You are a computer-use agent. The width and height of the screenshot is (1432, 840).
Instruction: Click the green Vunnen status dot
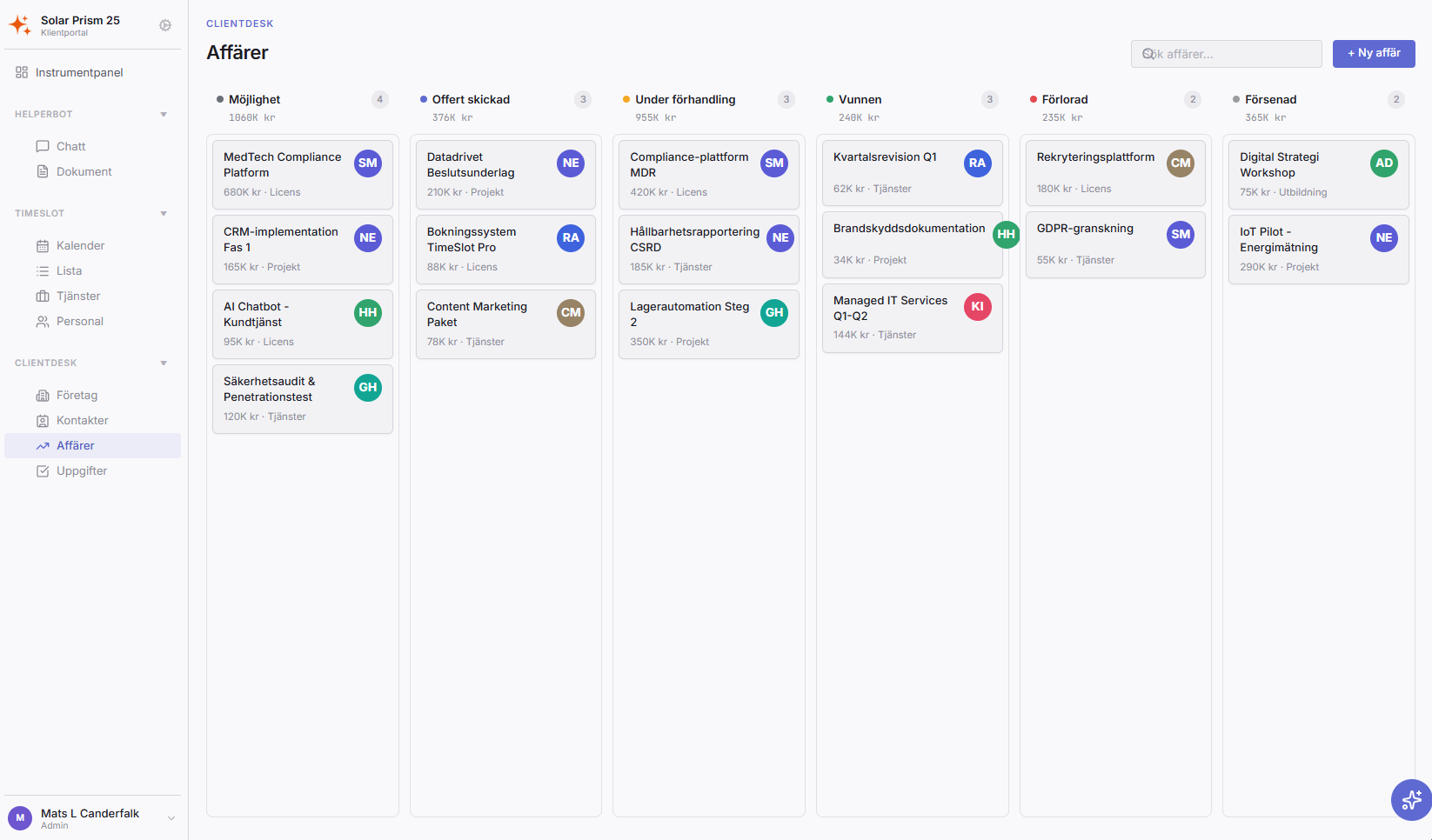(830, 99)
